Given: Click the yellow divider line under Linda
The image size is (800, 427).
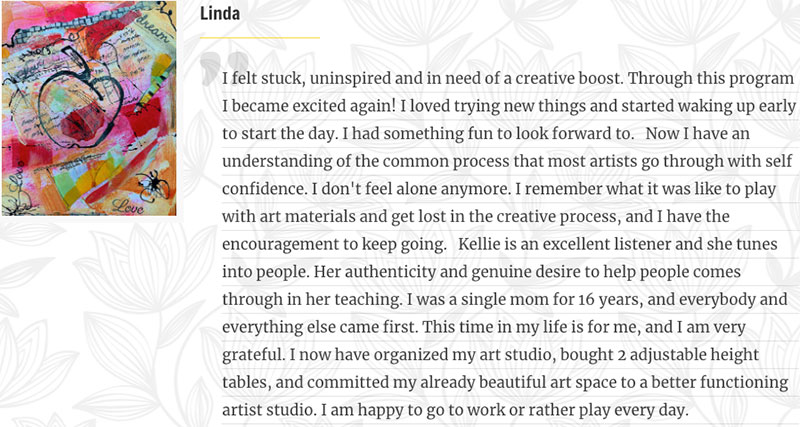Looking at the screenshot, I should [260, 37].
